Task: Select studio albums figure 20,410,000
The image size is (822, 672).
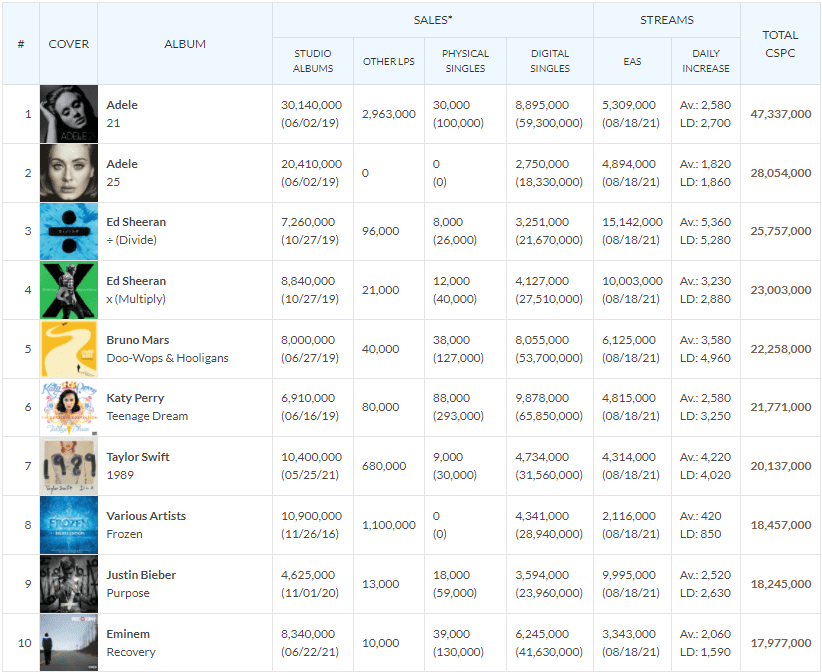Action: [x=311, y=164]
